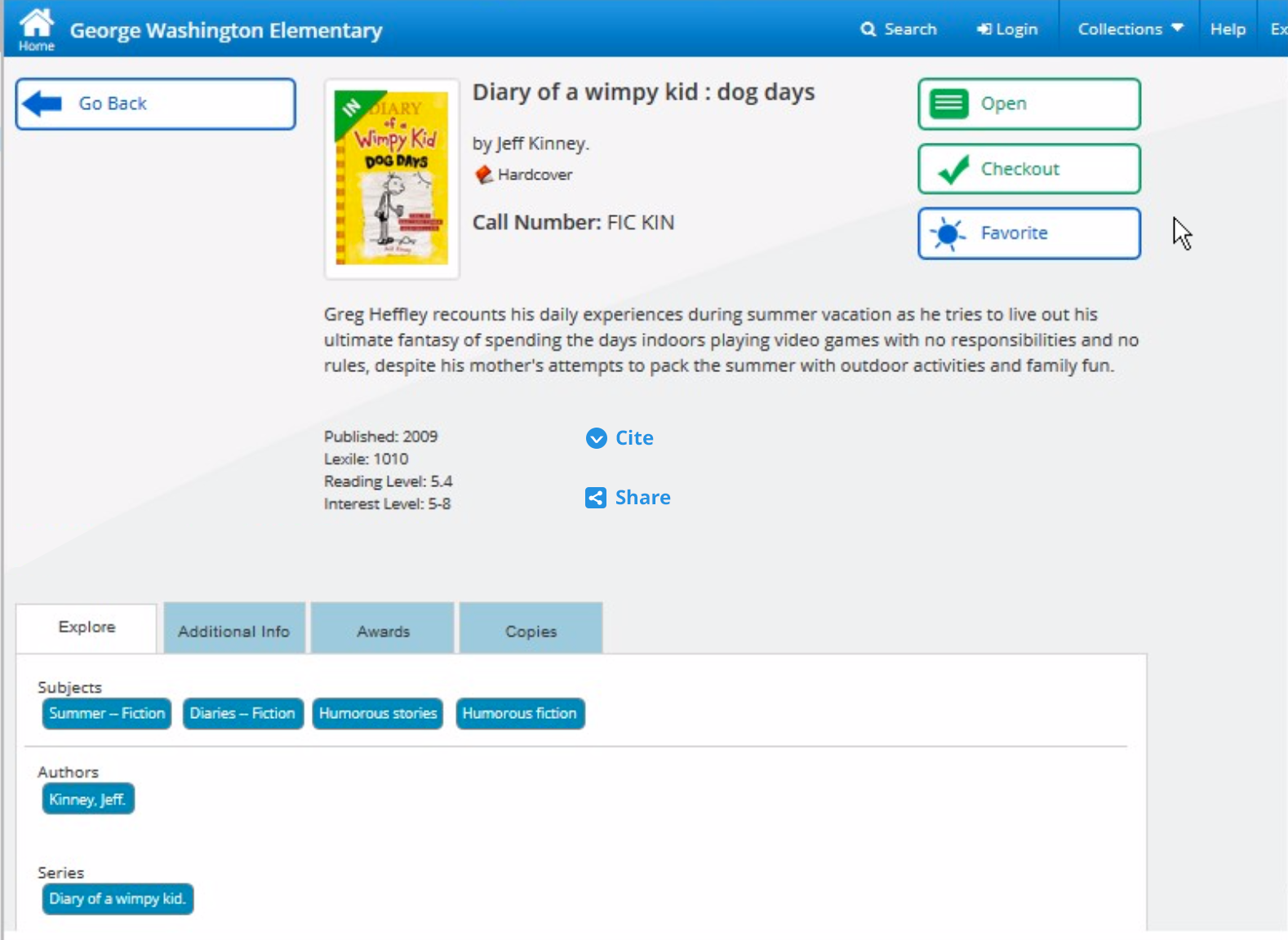The height and width of the screenshot is (940, 1288).
Task: Click the 'Published: 2009' text
Action: (380, 437)
